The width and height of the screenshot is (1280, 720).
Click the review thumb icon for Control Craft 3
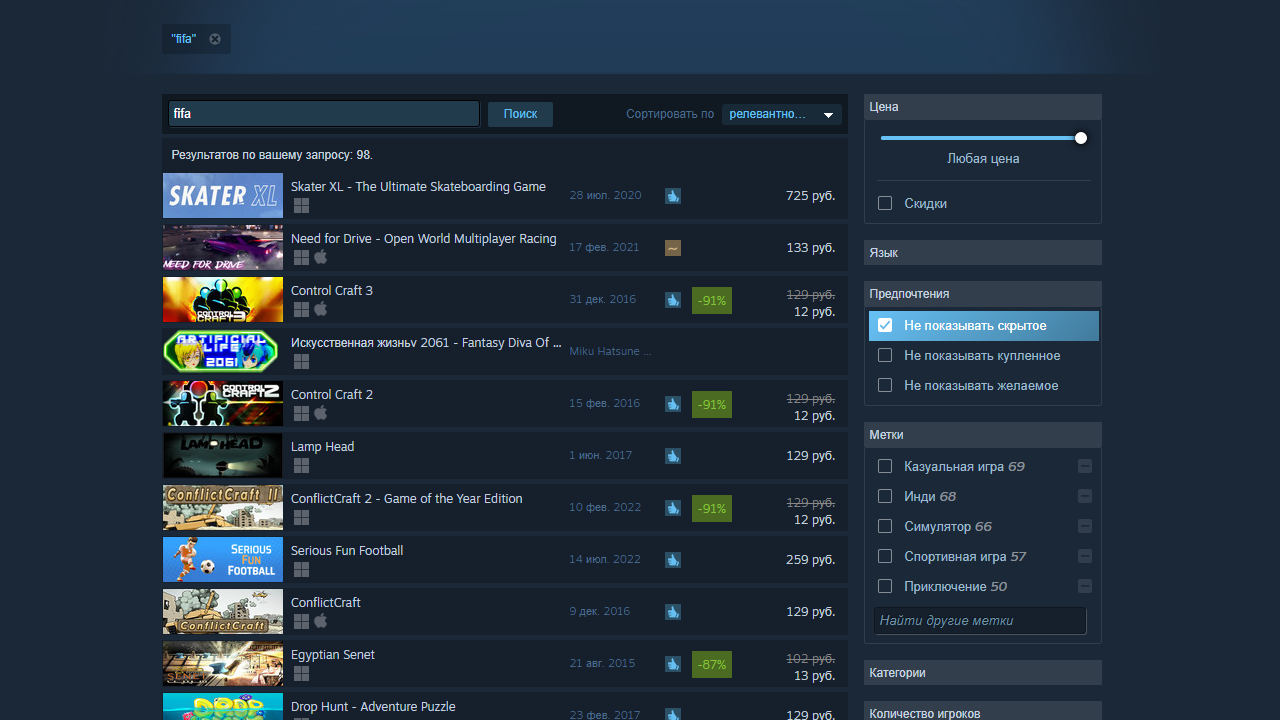point(673,300)
